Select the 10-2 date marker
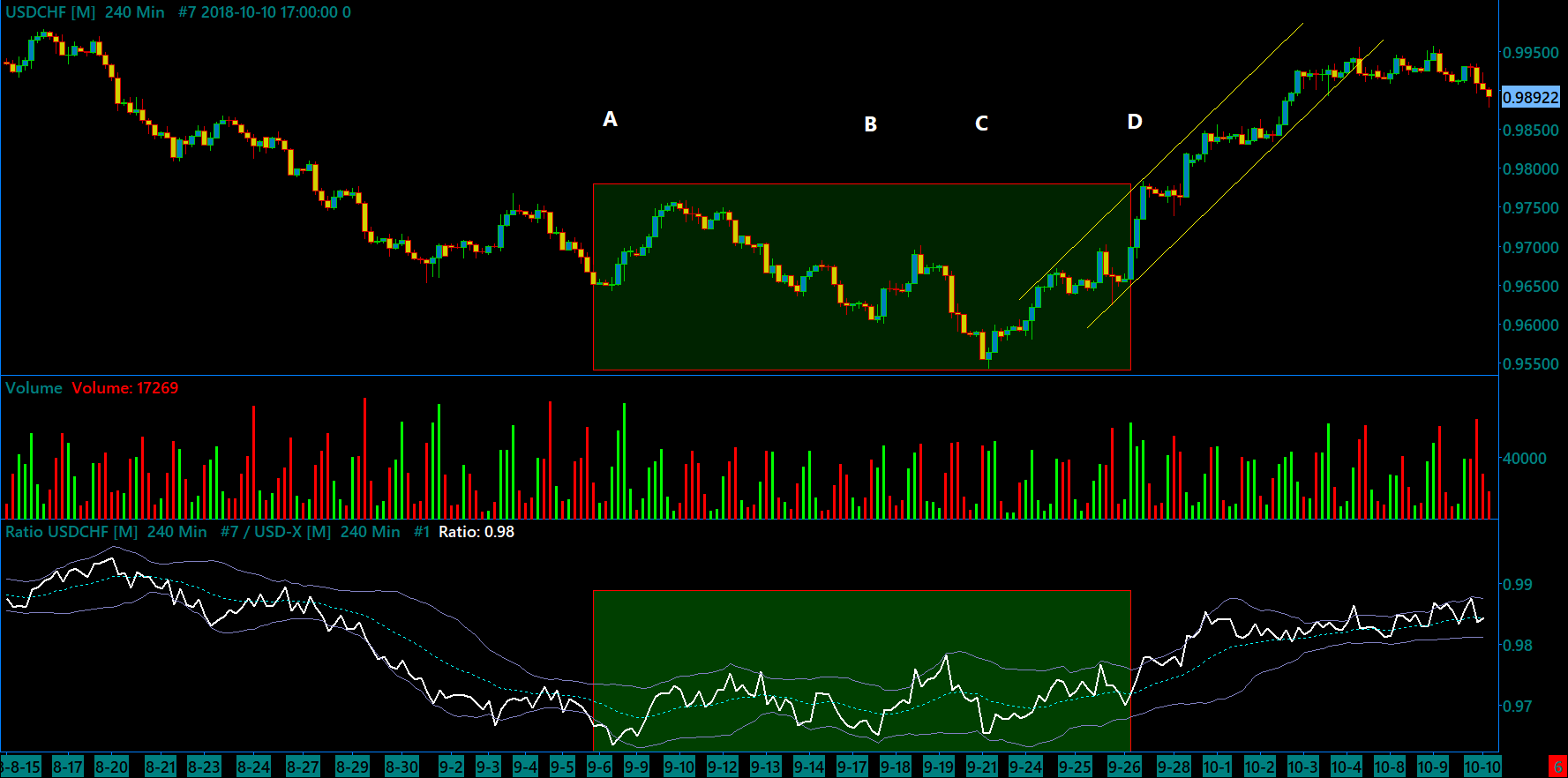This screenshot has width=1568, height=778. tap(1260, 767)
